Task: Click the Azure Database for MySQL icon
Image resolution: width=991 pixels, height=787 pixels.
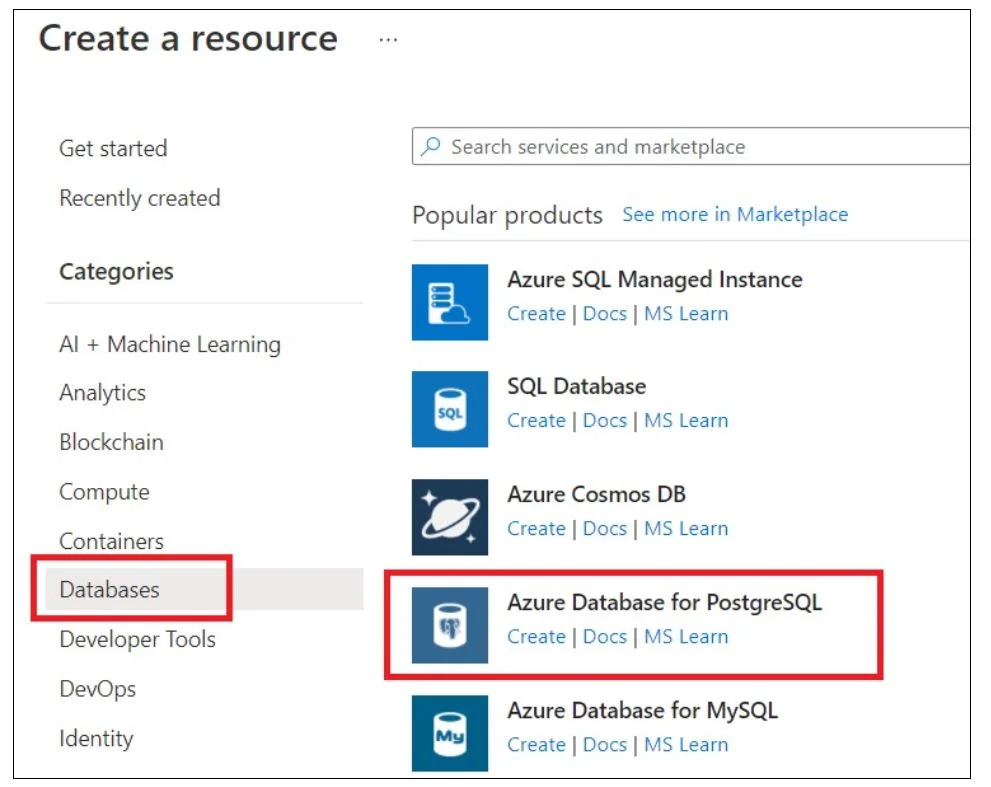Action: coord(449,733)
